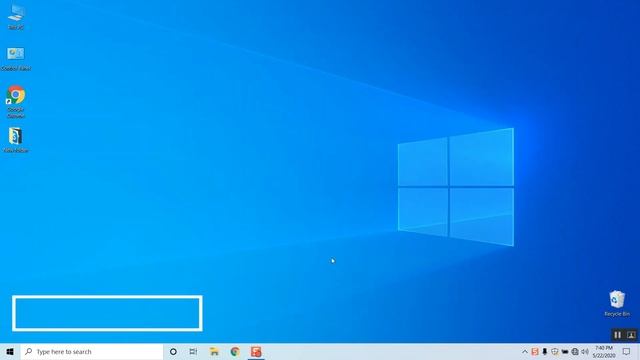This screenshot has width=640, height=360.
Task: Select the Control Panel desktop icon
Action: click(x=16, y=59)
